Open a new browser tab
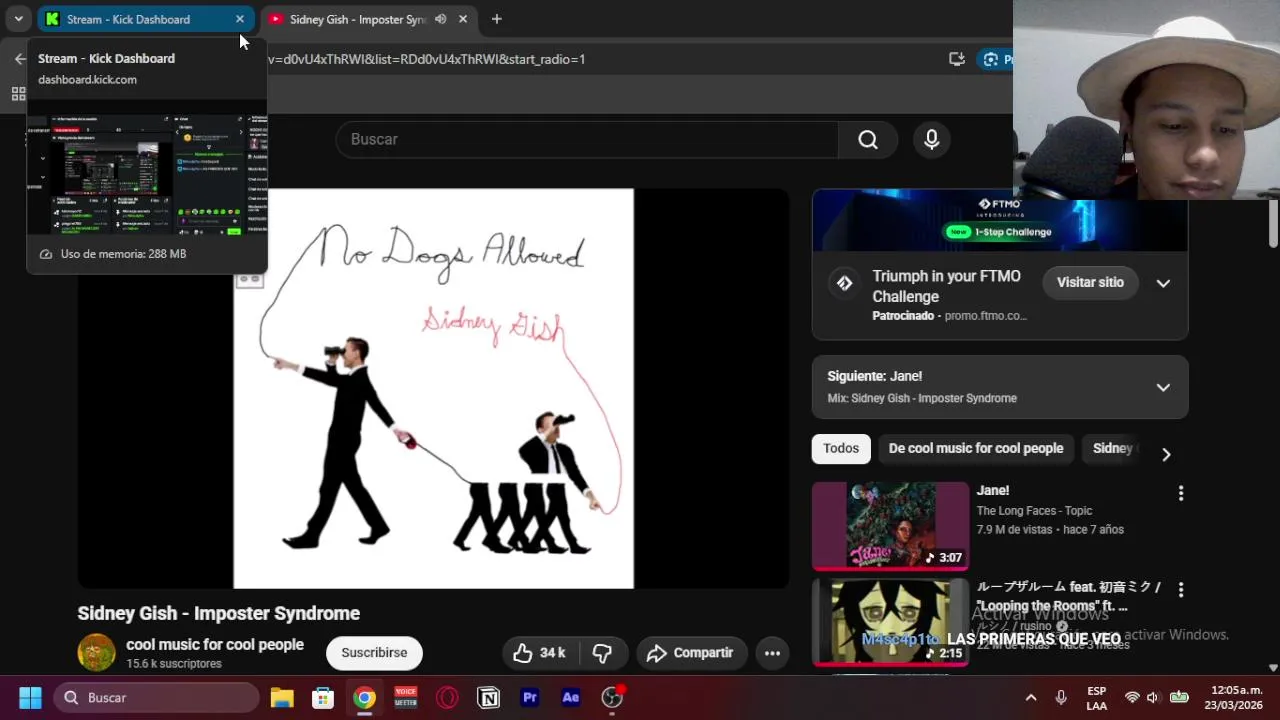1280x720 pixels. 496,19
